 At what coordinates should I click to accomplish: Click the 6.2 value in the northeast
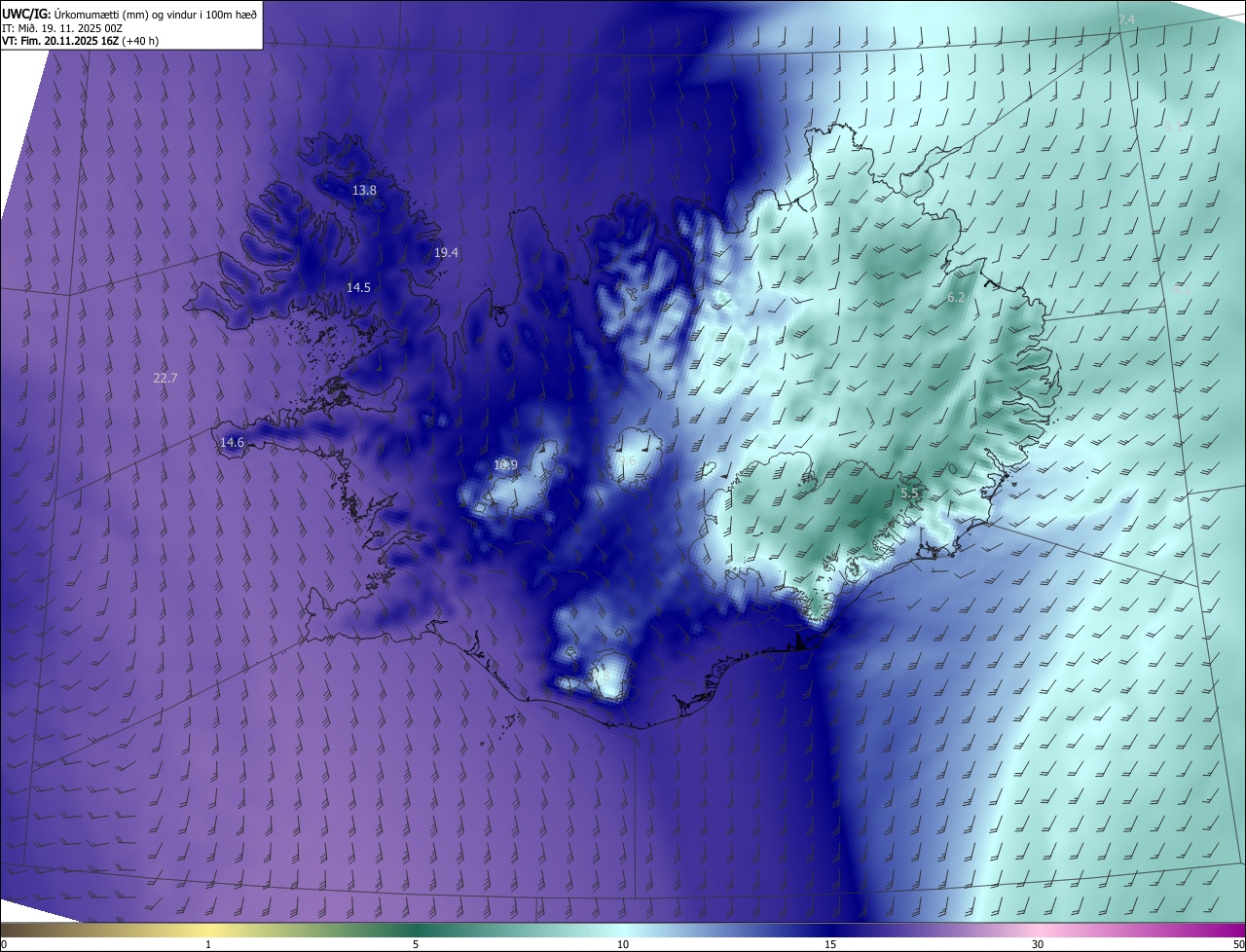[x=956, y=297]
